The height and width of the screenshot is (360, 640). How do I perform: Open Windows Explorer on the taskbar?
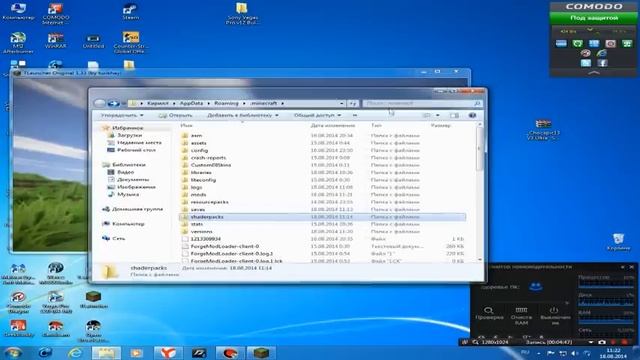106,353
